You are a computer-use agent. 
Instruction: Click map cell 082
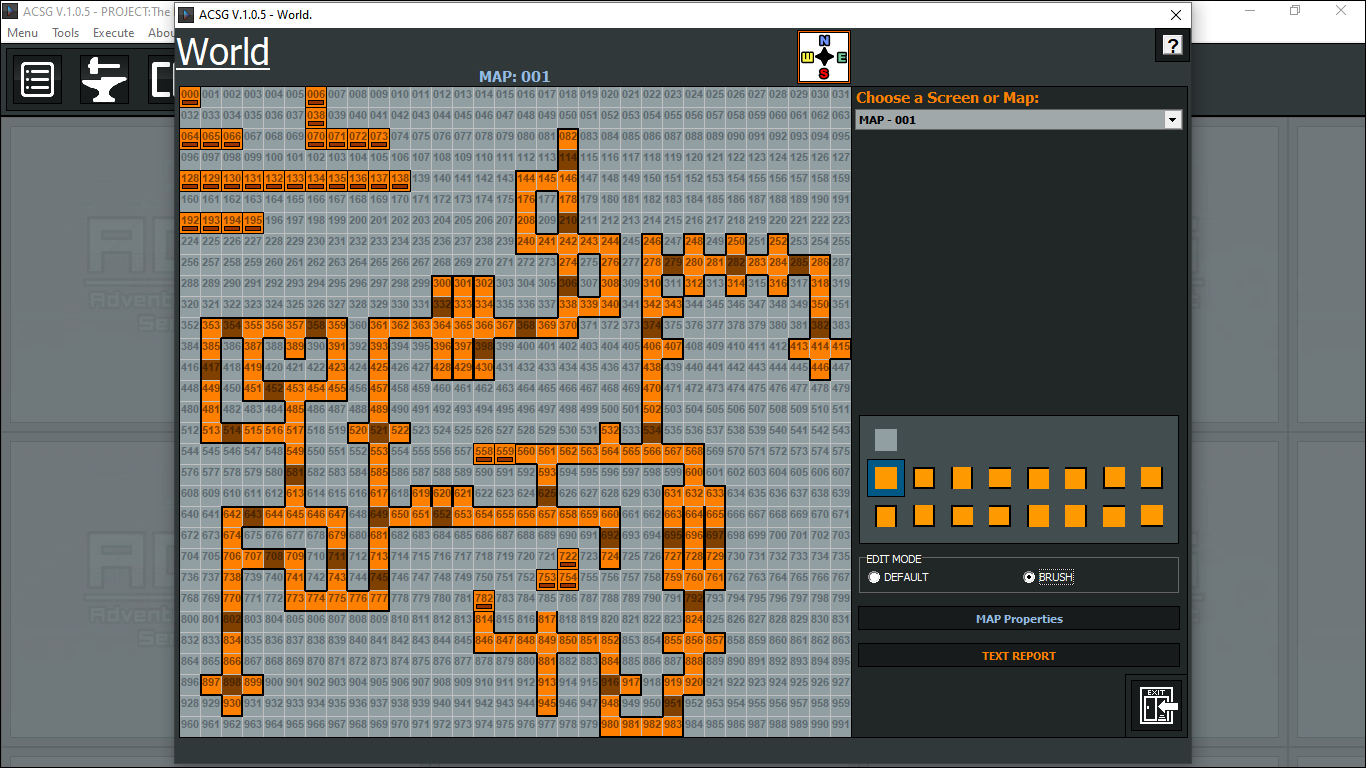click(568, 139)
